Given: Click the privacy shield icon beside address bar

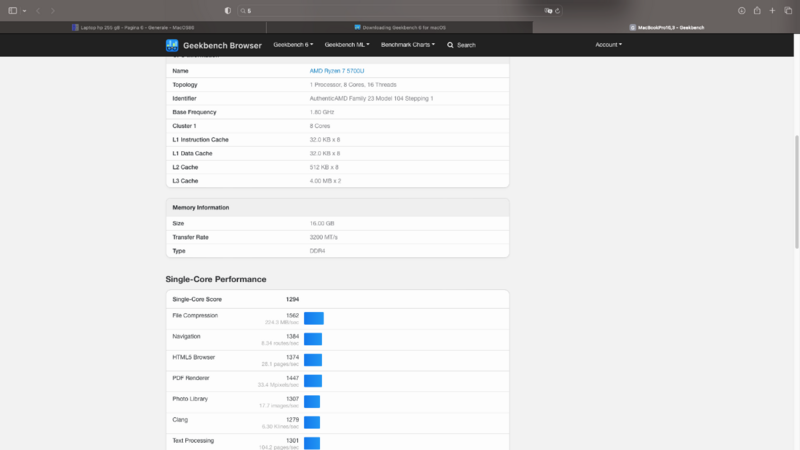Looking at the screenshot, I should click(228, 11).
